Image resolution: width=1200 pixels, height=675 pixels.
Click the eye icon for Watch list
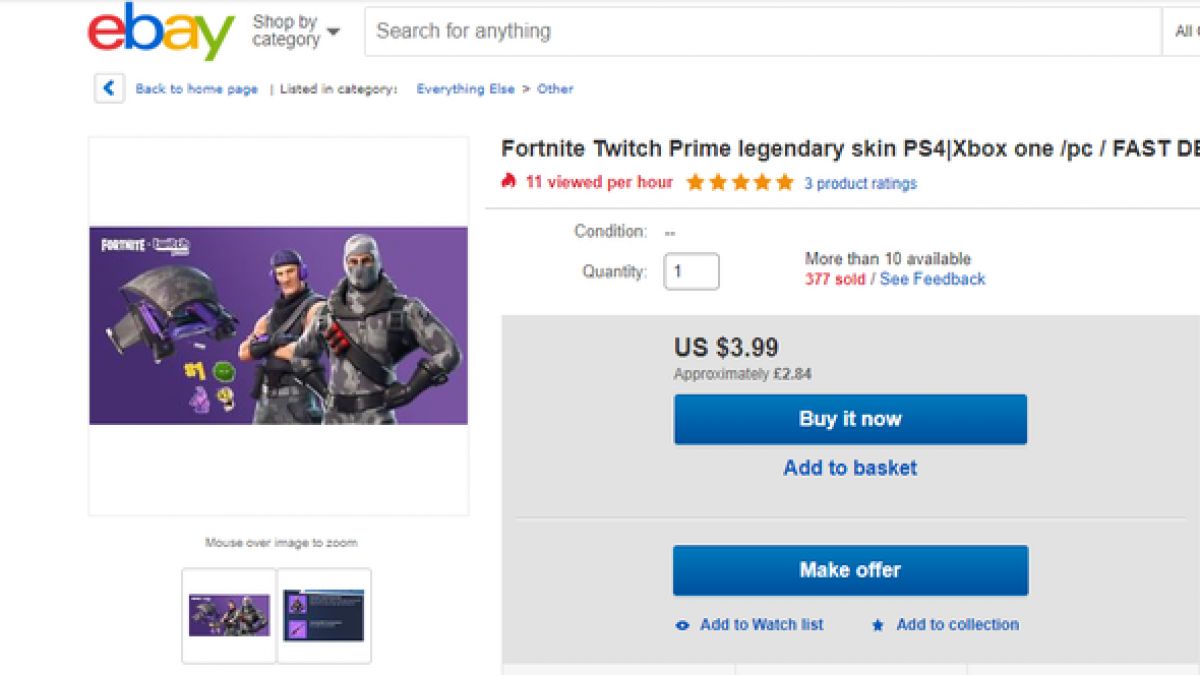683,625
